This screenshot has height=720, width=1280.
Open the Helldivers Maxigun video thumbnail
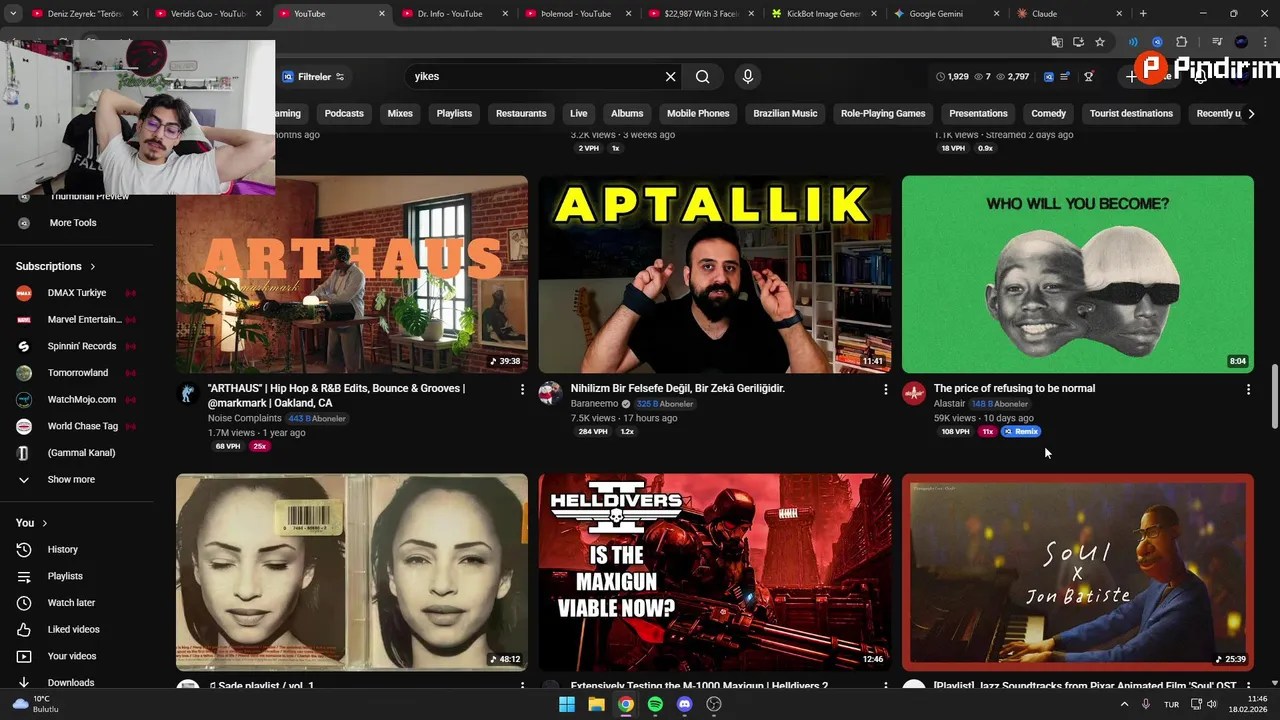(x=715, y=572)
